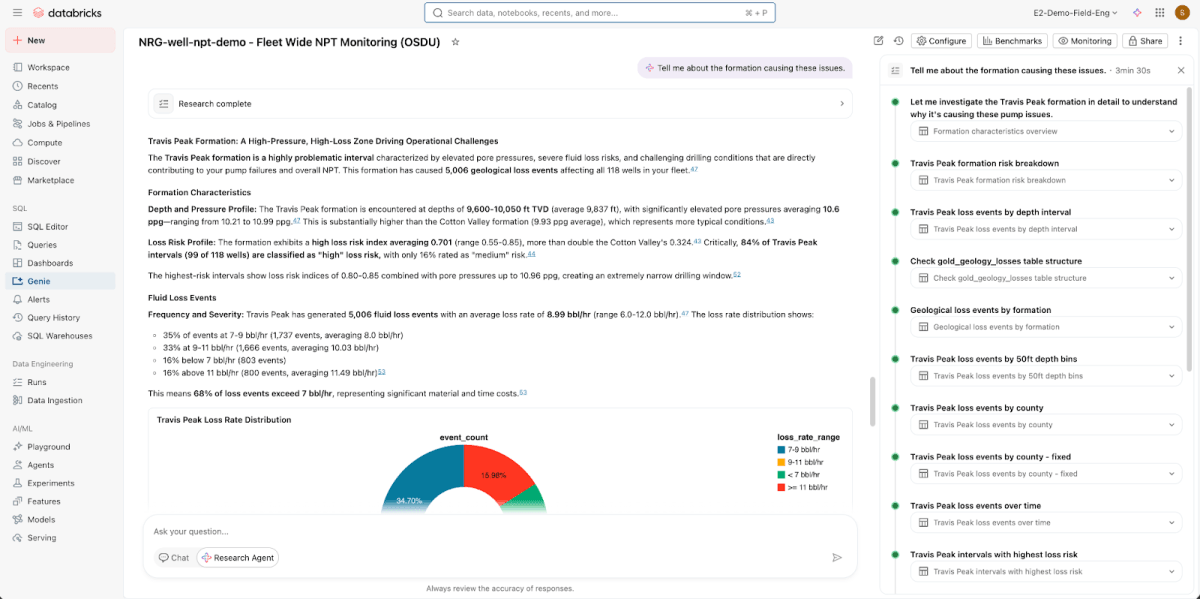Click the send message arrow icon

point(837,557)
